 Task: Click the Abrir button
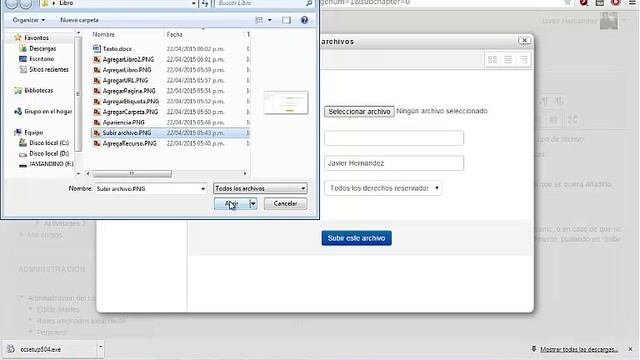(231, 203)
